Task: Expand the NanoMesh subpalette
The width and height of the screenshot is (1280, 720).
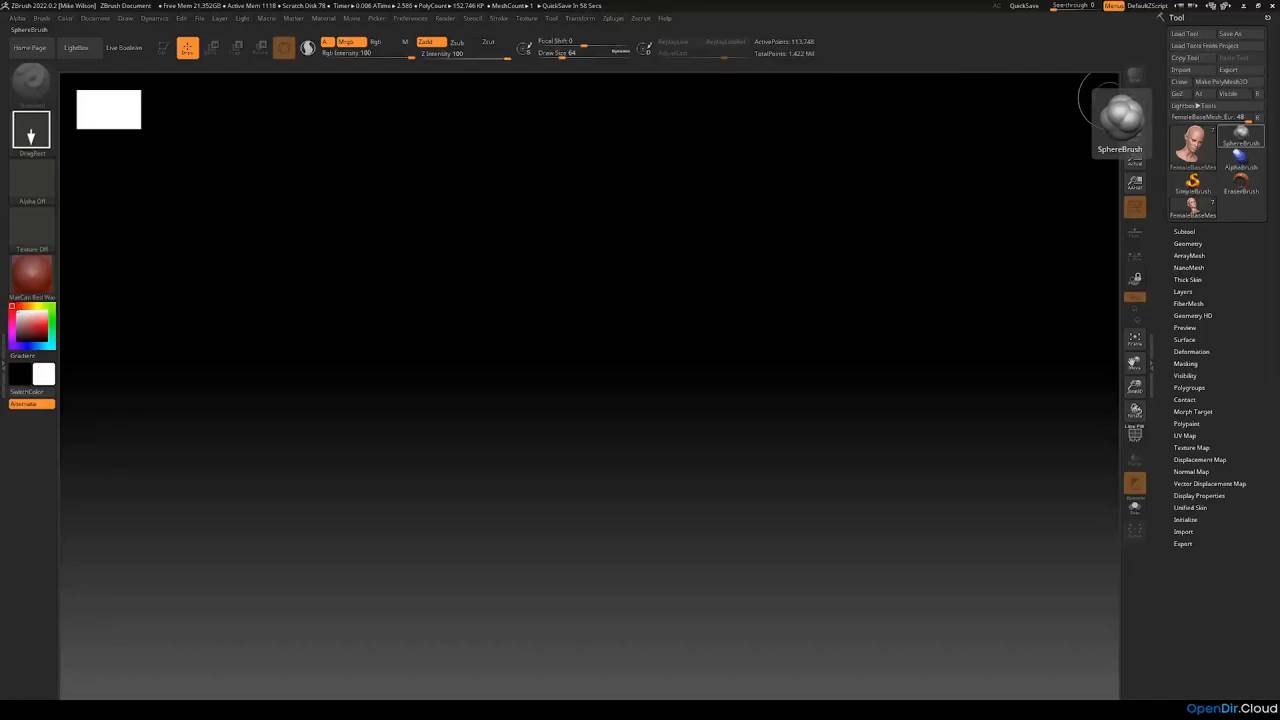Action: pyautogui.click(x=1189, y=268)
